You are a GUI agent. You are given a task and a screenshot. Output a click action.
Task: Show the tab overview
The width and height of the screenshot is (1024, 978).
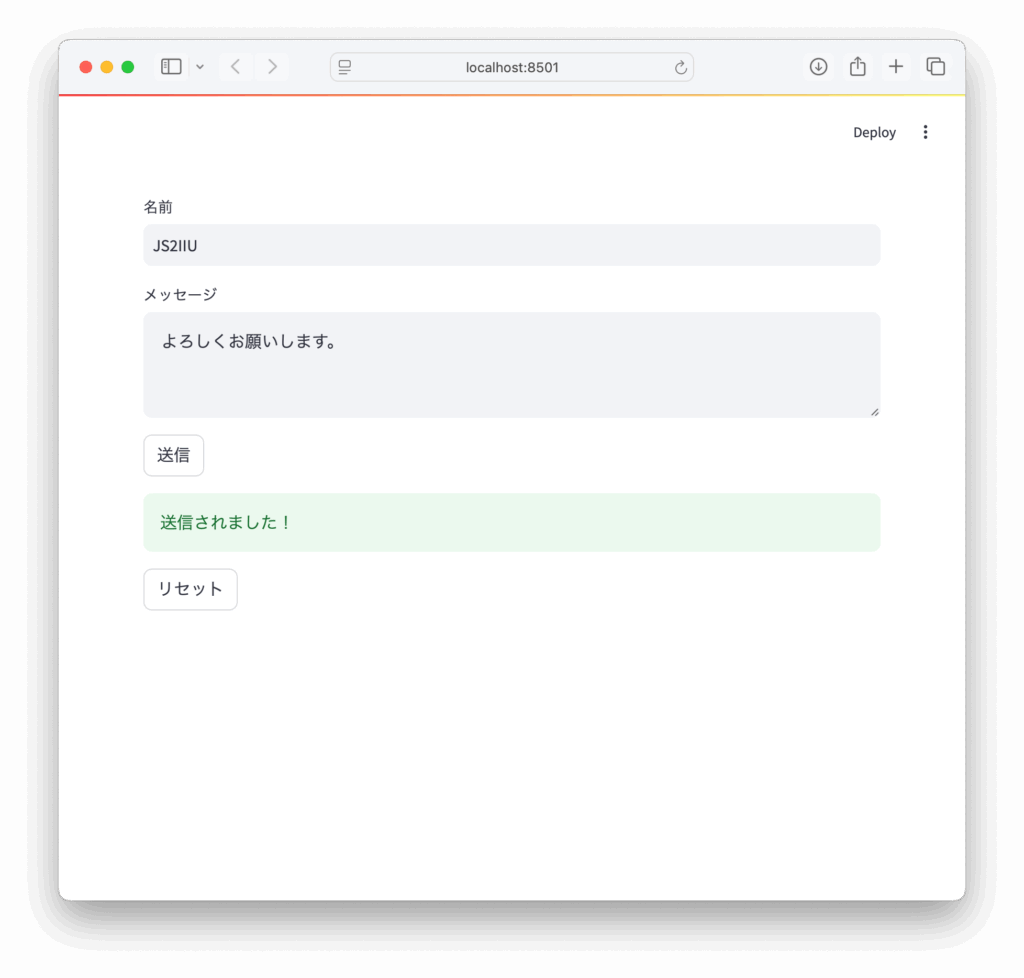pos(935,67)
